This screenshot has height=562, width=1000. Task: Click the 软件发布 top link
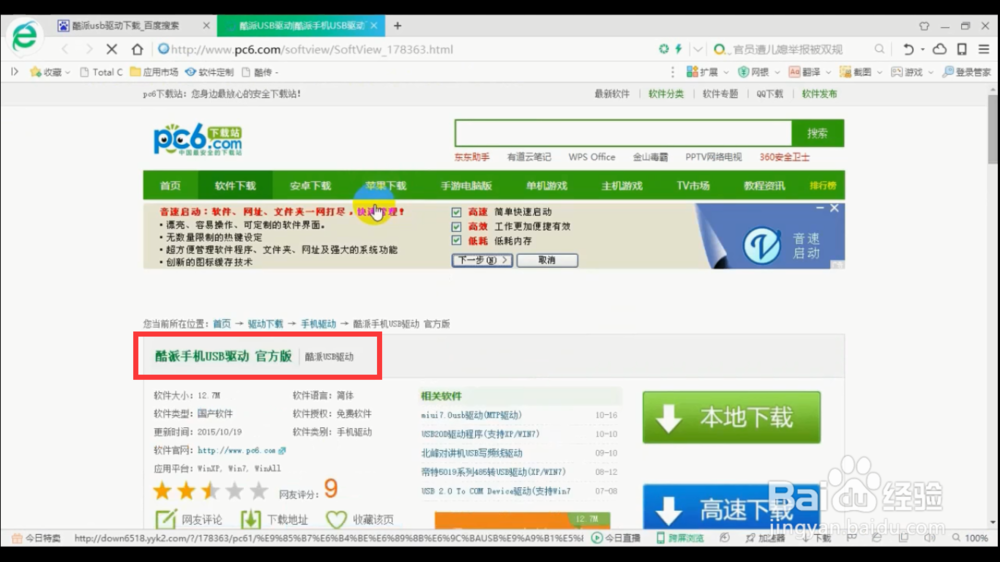pyautogui.click(x=819, y=94)
